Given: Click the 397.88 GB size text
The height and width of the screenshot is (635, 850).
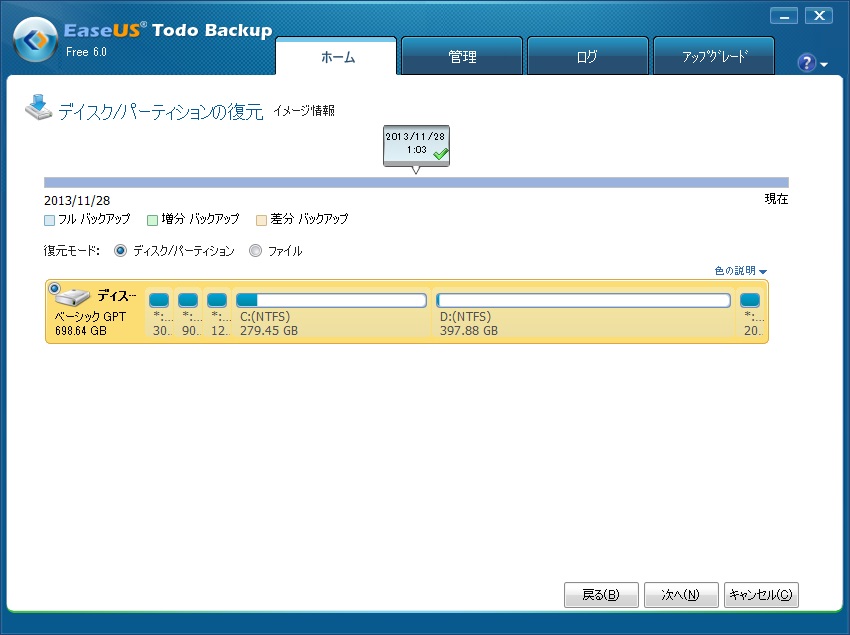Looking at the screenshot, I should [x=468, y=331].
